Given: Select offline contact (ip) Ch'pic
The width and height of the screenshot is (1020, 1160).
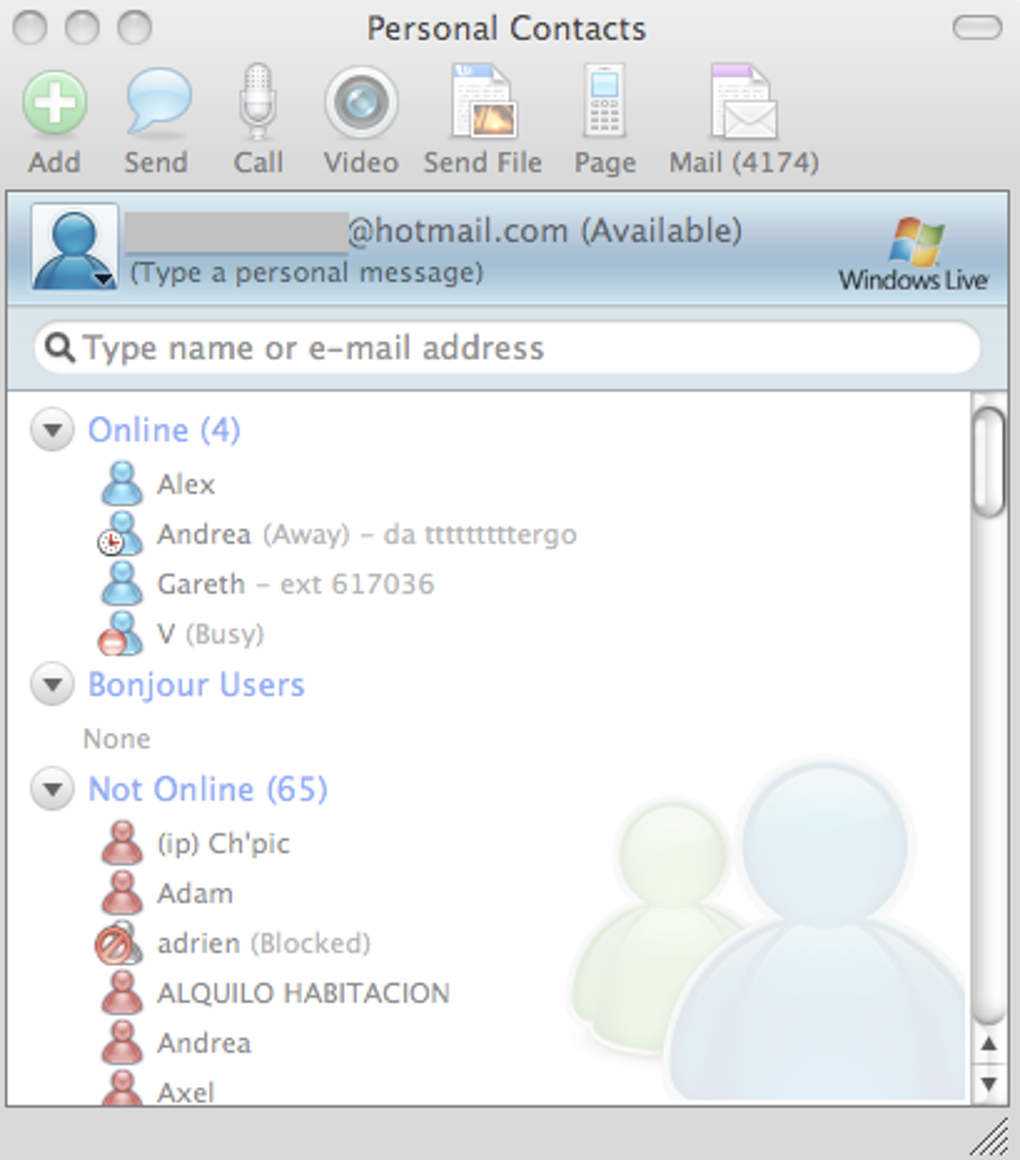Looking at the screenshot, I should (223, 844).
